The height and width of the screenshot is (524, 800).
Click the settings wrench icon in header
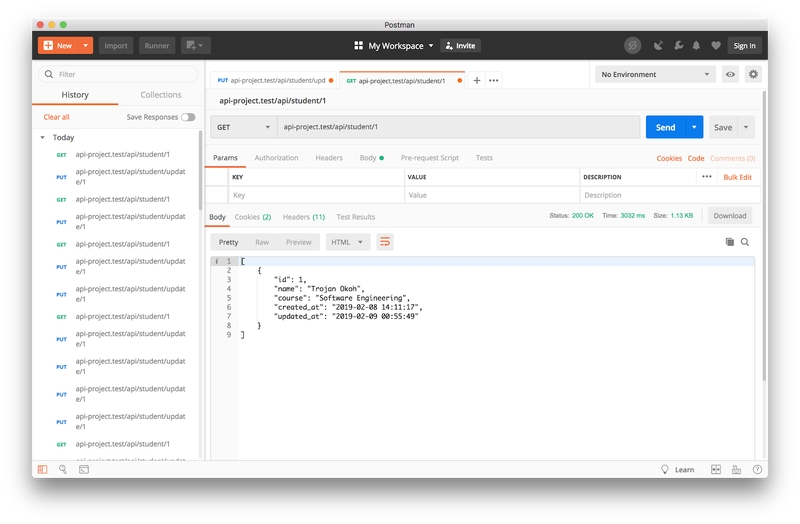point(677,45)
